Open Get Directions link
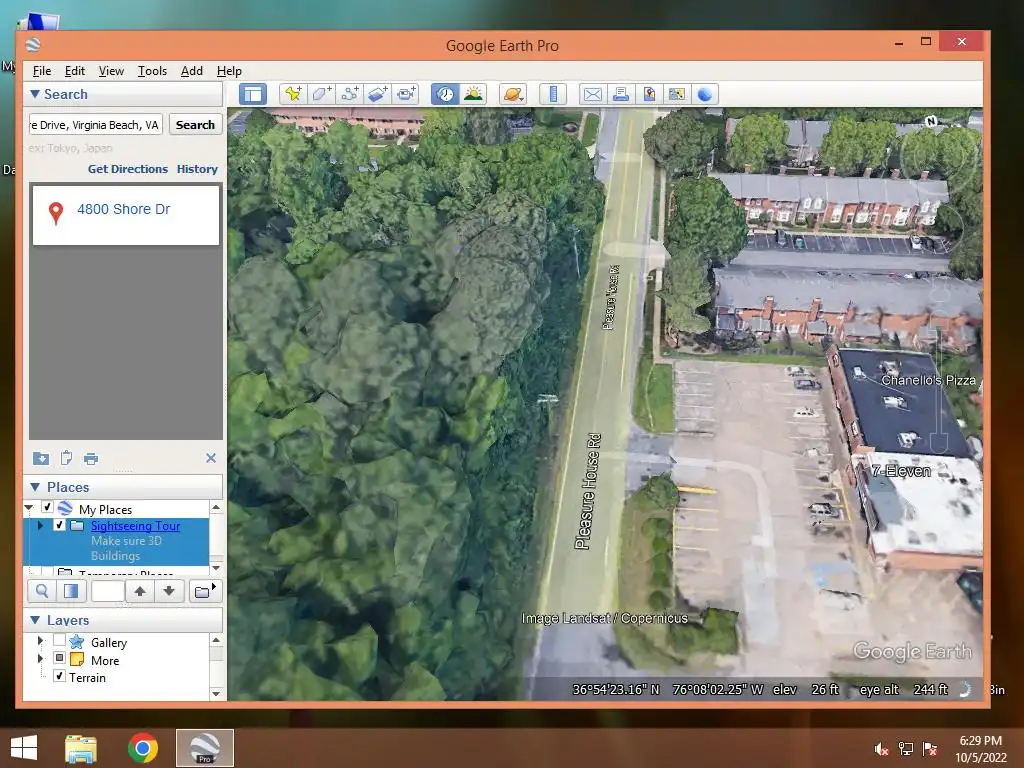The width and height of the screenshot is (1024, 768). [128, 169]
